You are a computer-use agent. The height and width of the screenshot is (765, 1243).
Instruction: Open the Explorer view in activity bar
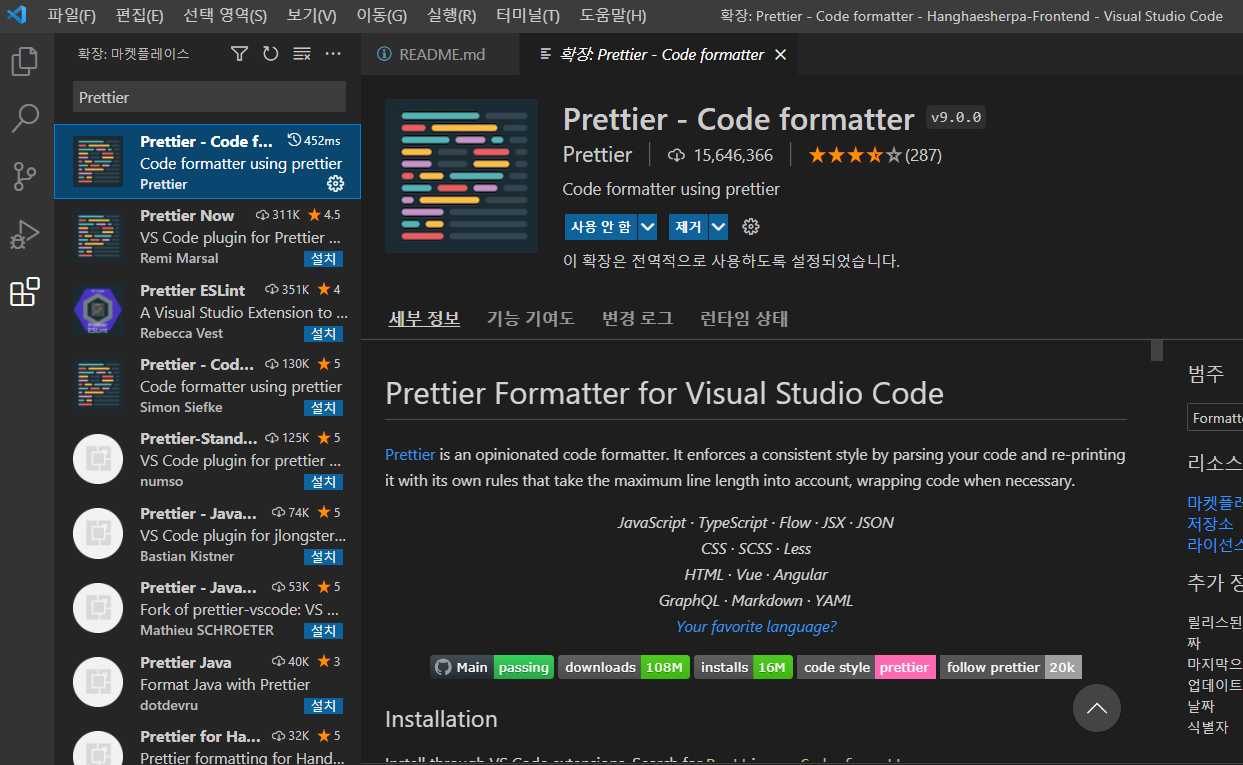pyautogui.click(x=25, y=62)
